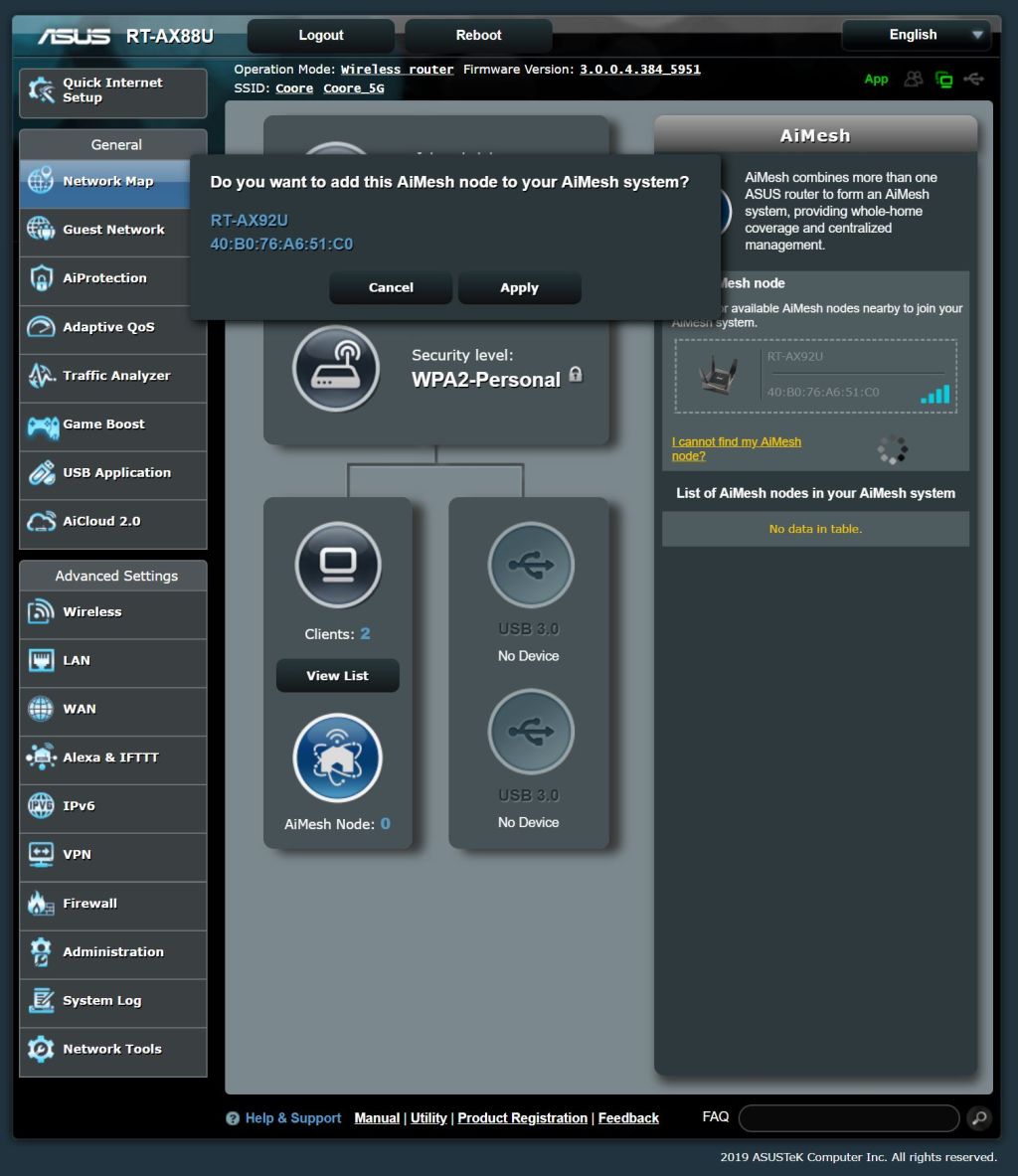Click the Network Tools icon

click(x=41, y=1049)
